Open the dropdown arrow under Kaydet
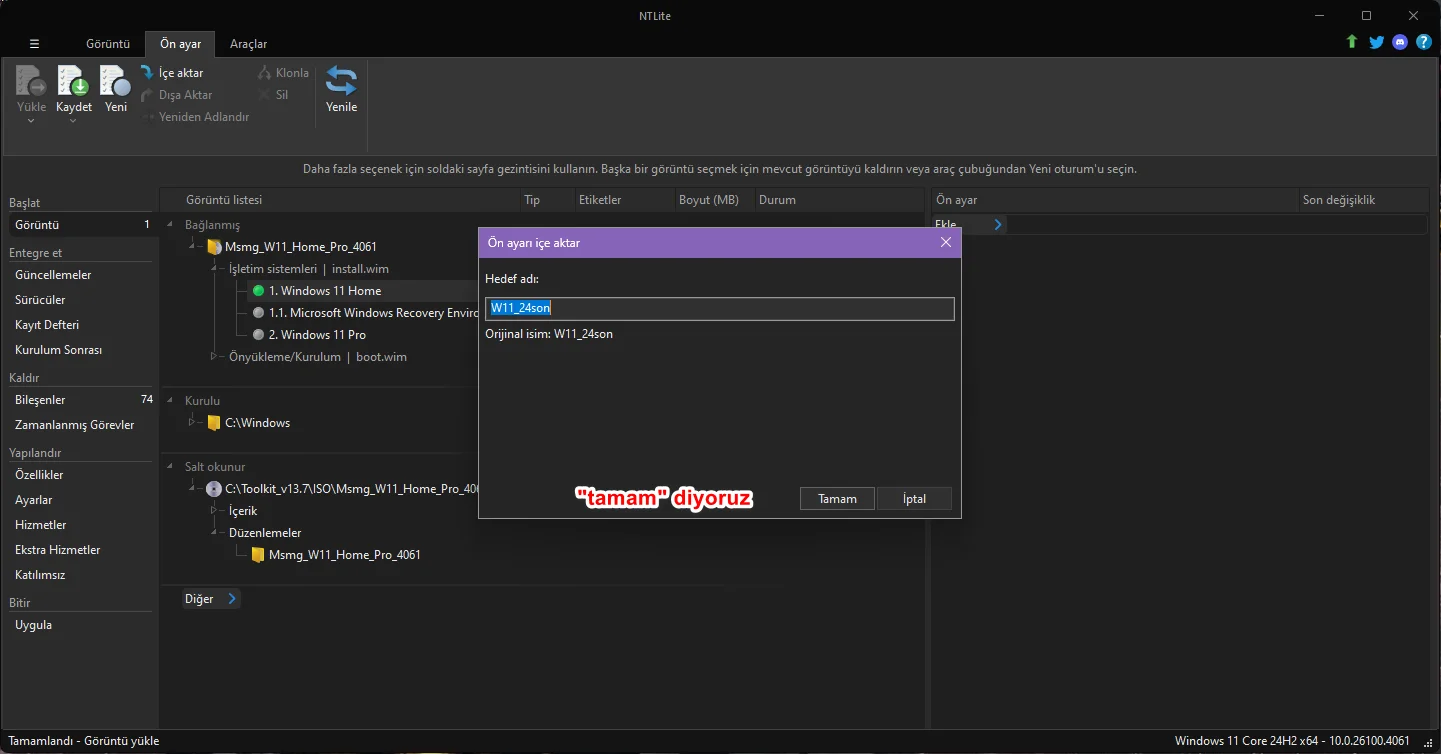Viewport: 1441px width, 754px height. coord(73,121)
